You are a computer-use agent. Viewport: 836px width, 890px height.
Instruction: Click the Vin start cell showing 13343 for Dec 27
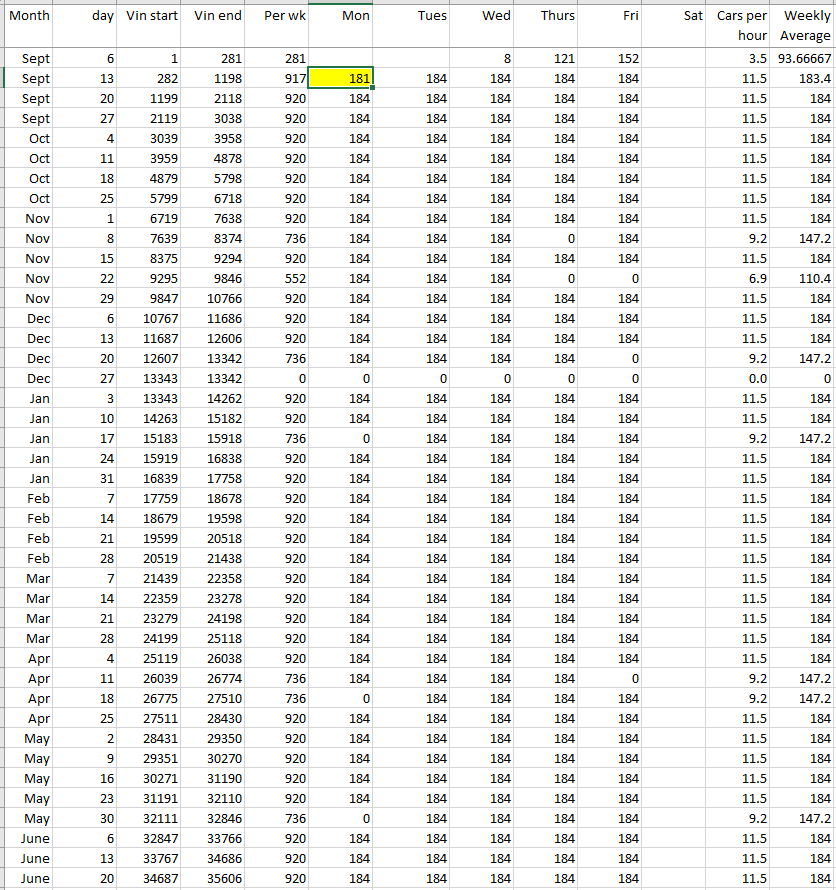[x=152, y=379]
